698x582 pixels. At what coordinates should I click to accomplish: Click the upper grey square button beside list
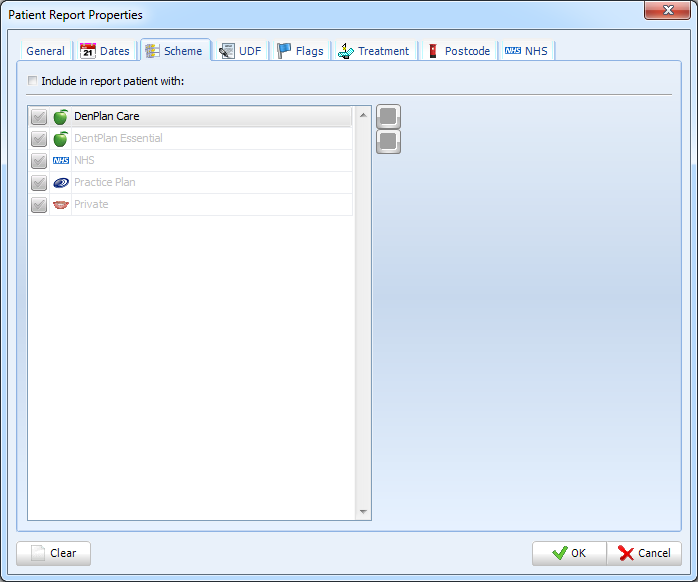click(x=388, y=117)
